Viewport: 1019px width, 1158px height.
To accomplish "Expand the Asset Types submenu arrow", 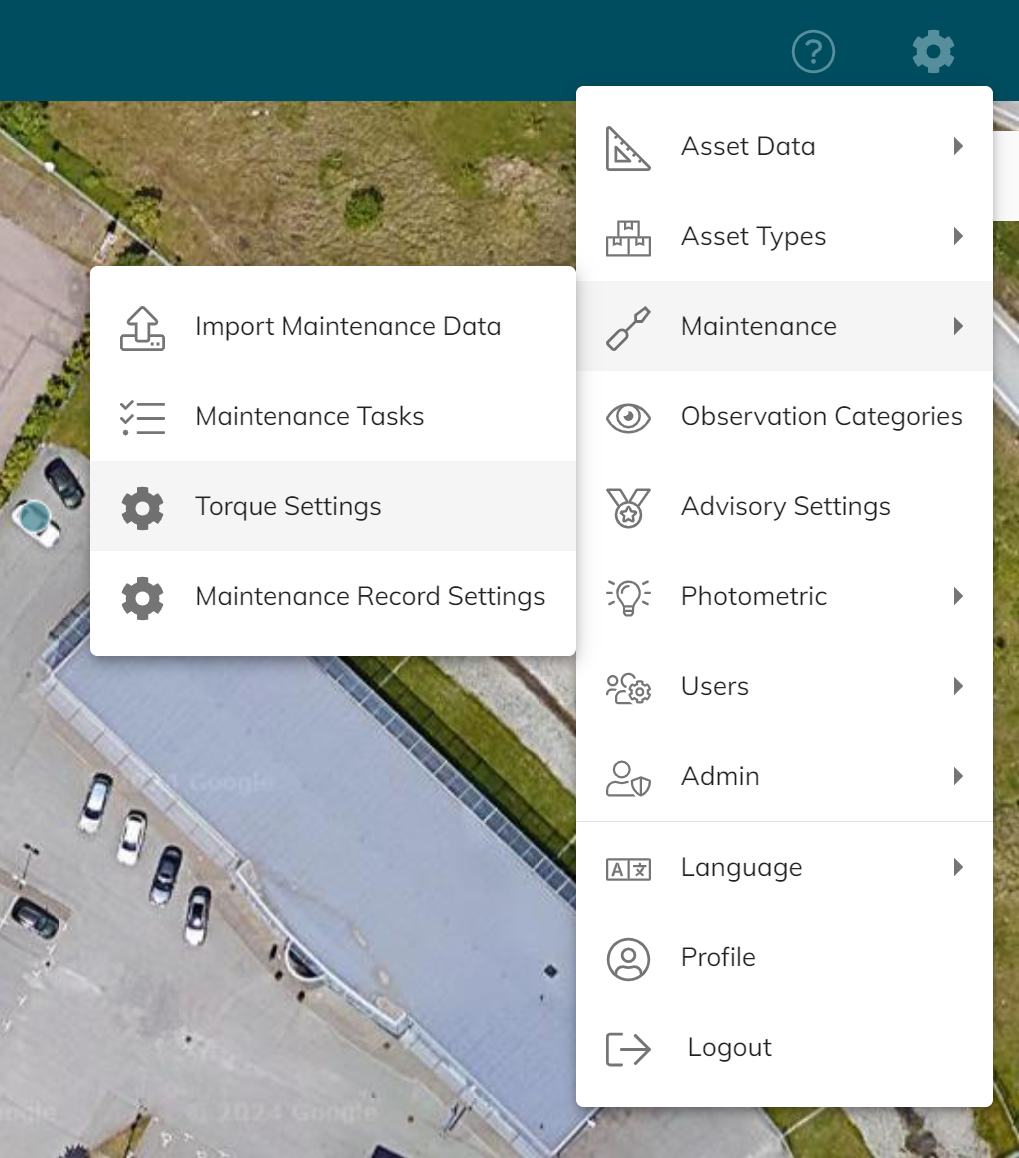I will (x=958, y=237).
